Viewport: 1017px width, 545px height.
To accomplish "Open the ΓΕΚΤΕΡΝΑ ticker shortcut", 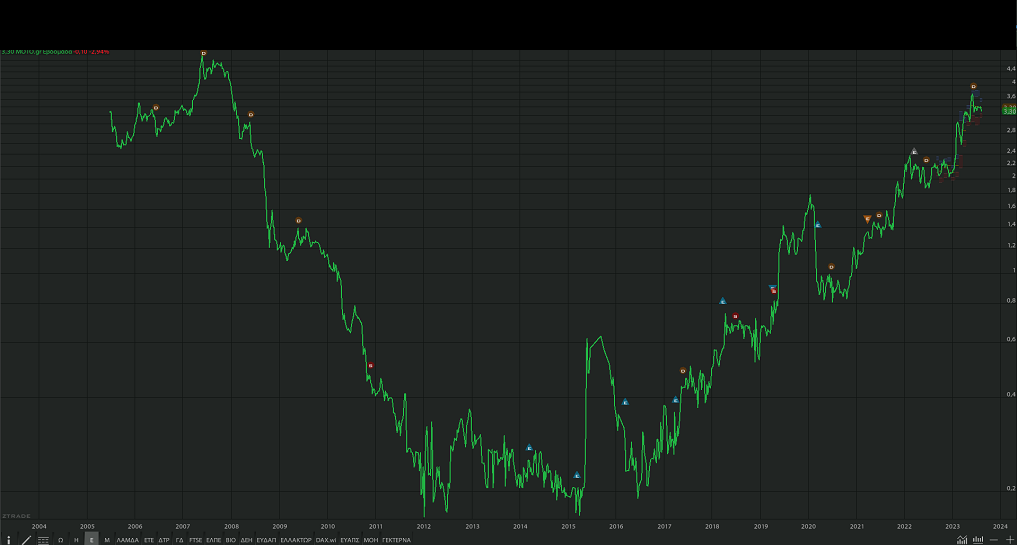I will click(x=396, y=540).
